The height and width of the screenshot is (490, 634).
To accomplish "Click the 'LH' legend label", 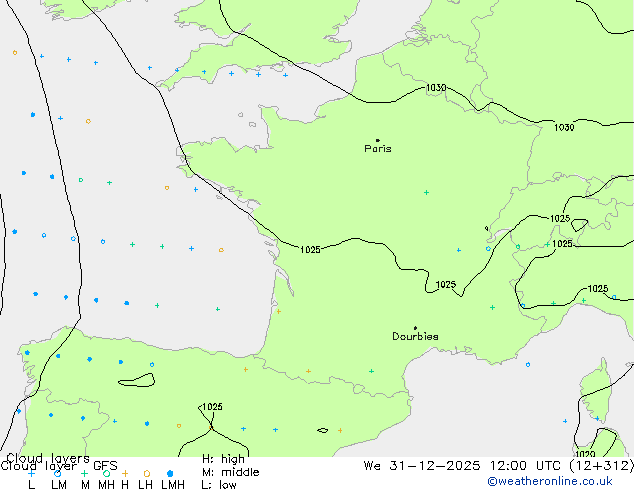I will click(x=145, y=485).
